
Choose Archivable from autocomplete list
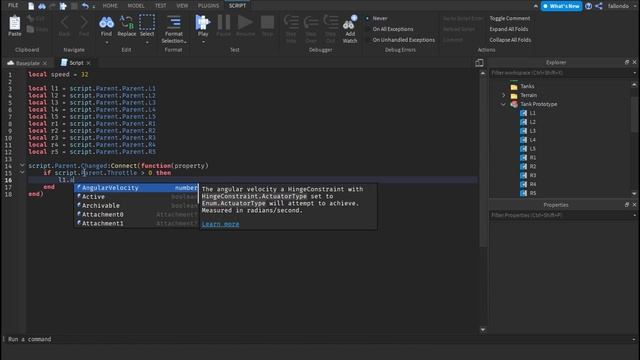click(136, 206)
